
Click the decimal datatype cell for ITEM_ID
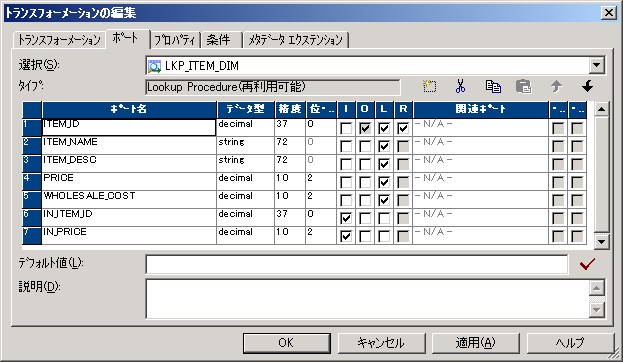click(246, 128)
